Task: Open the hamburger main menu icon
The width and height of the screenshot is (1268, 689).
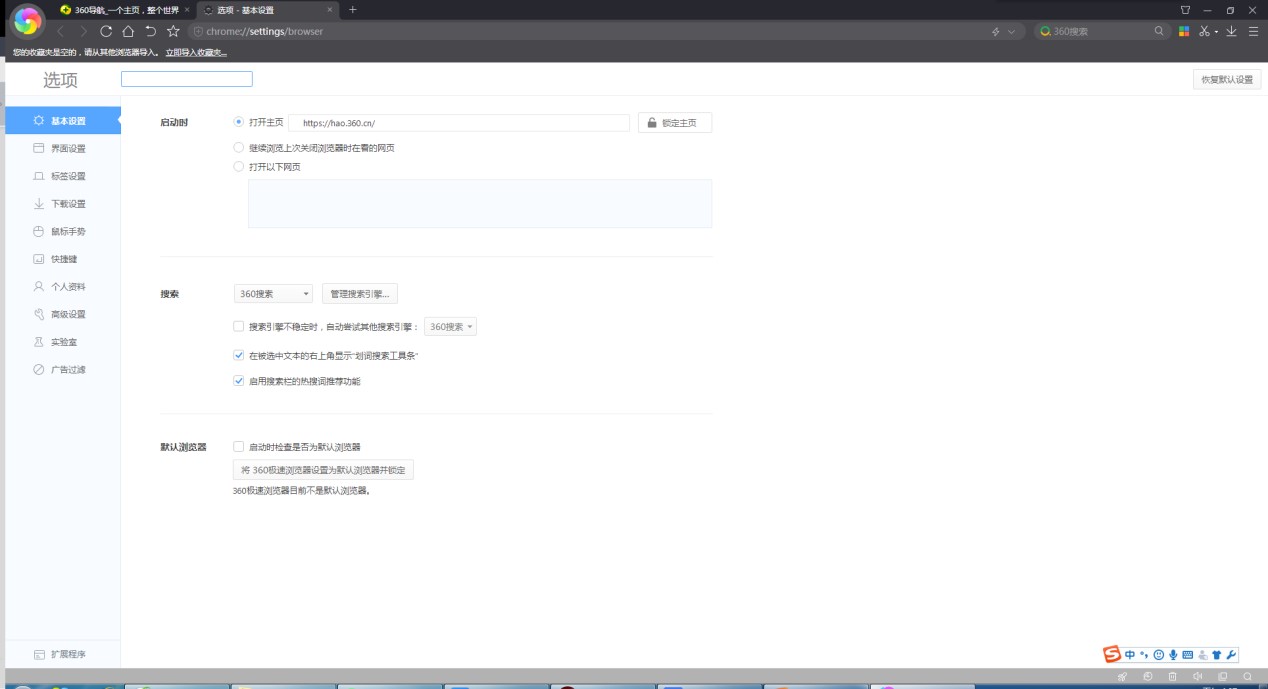Action: tap(1253, 31)
